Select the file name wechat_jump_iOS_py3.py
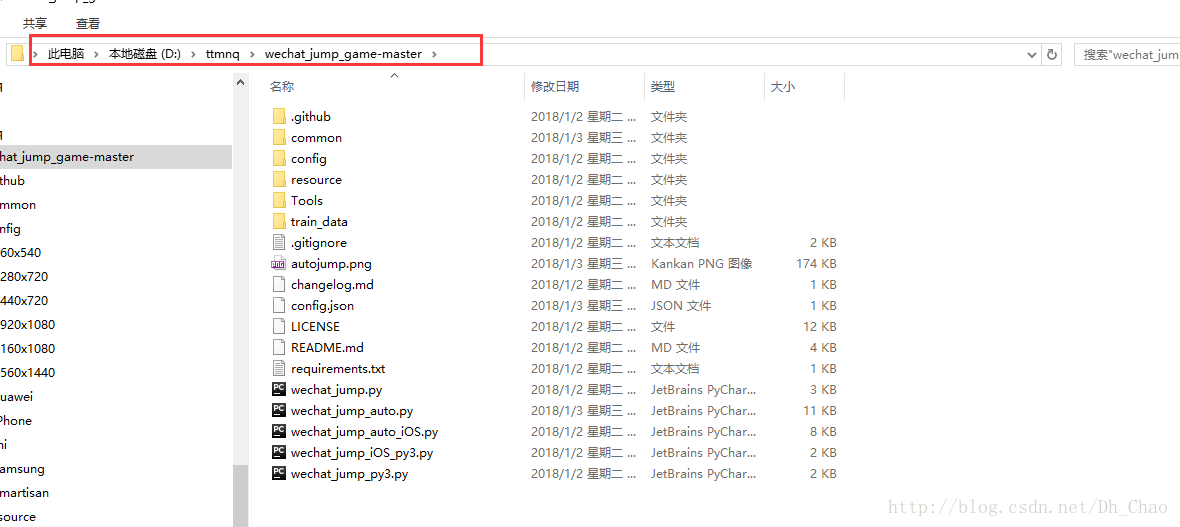This screenshot has height=527, width=1180. tap(362, 453)
